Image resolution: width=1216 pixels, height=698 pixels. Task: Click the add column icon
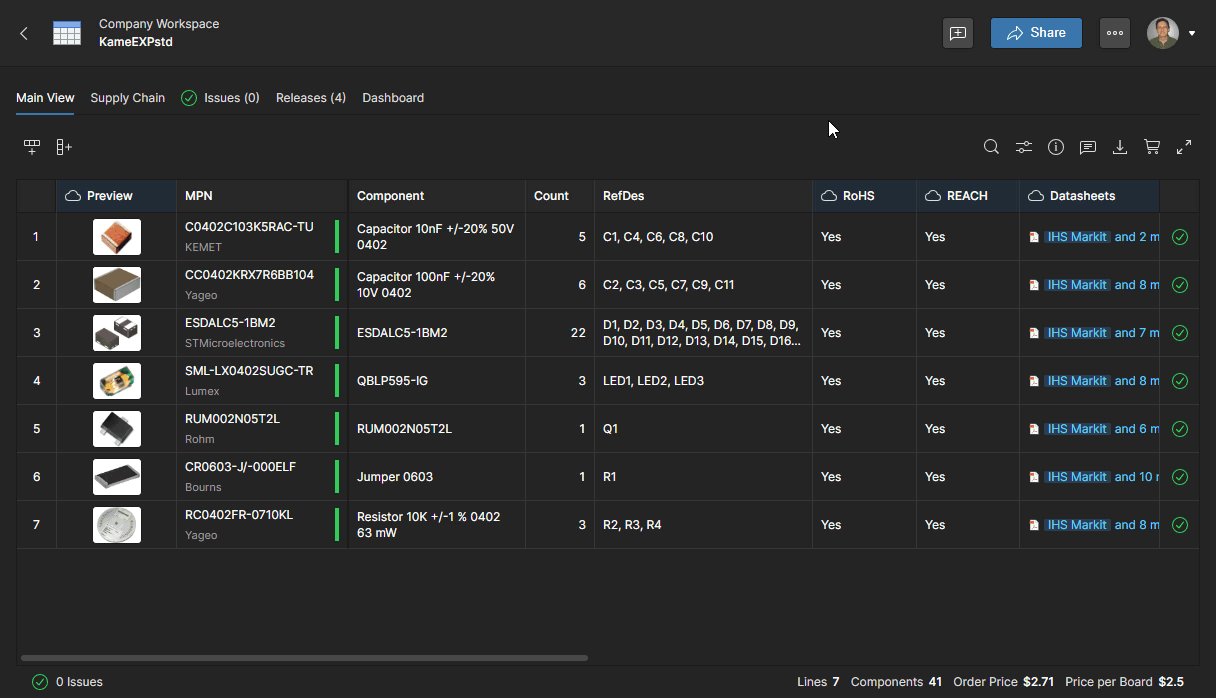pos(64,147)
